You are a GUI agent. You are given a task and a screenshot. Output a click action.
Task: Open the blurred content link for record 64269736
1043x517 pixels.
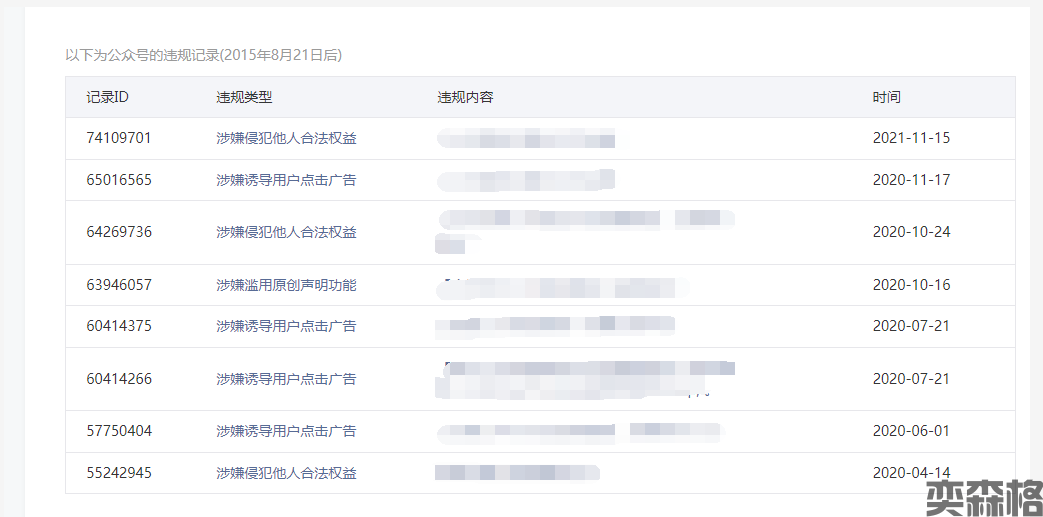coord(585,232)
